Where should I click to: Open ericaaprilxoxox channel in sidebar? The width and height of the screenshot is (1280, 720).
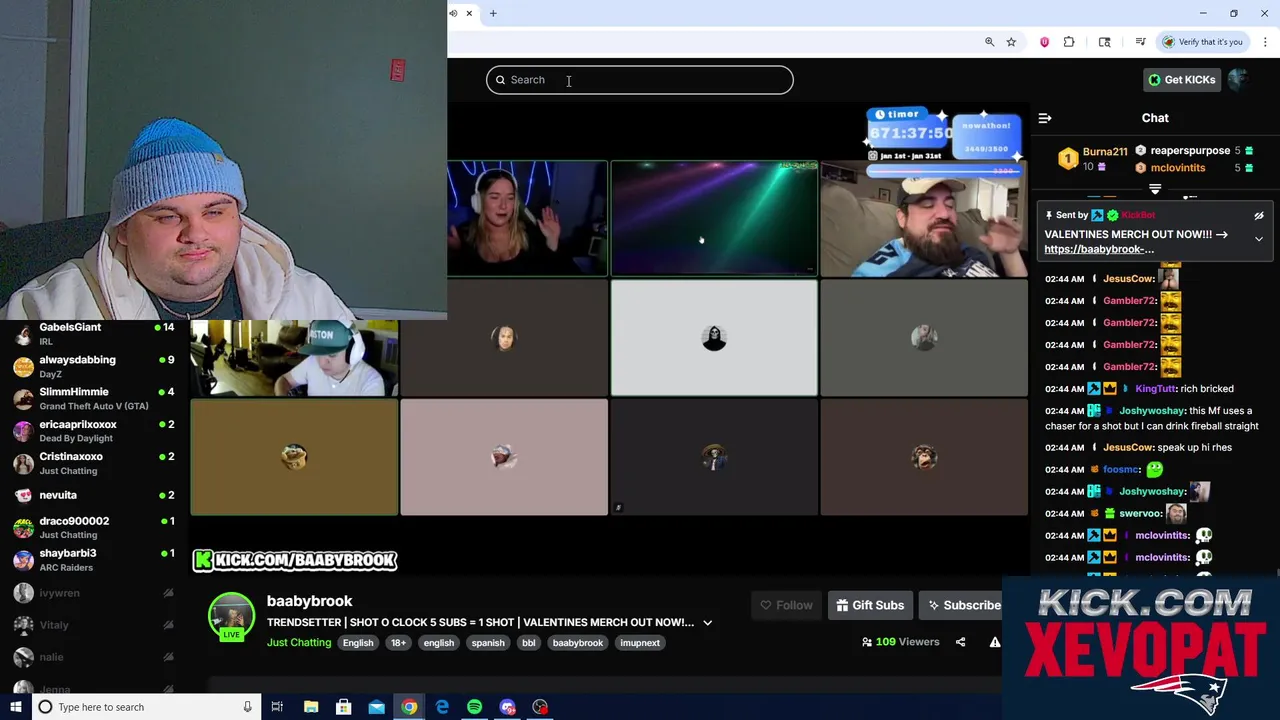(96, 431)
